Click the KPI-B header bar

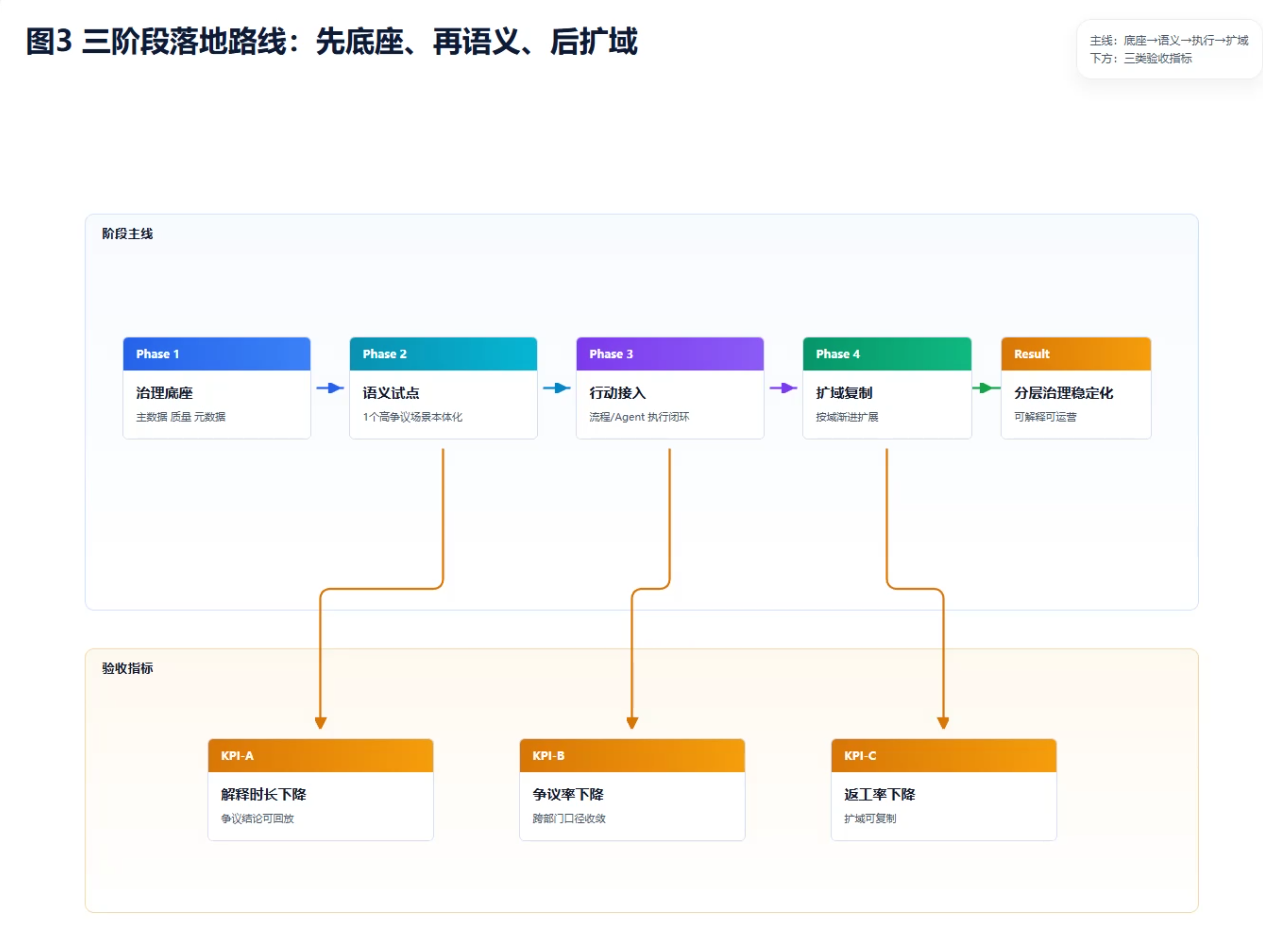coord(632,756)
